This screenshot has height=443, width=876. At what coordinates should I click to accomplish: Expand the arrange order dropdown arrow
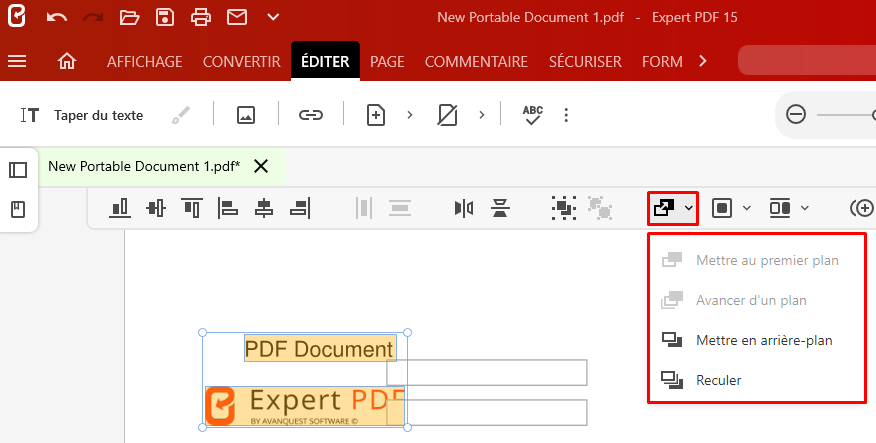[x=689, y=208]
